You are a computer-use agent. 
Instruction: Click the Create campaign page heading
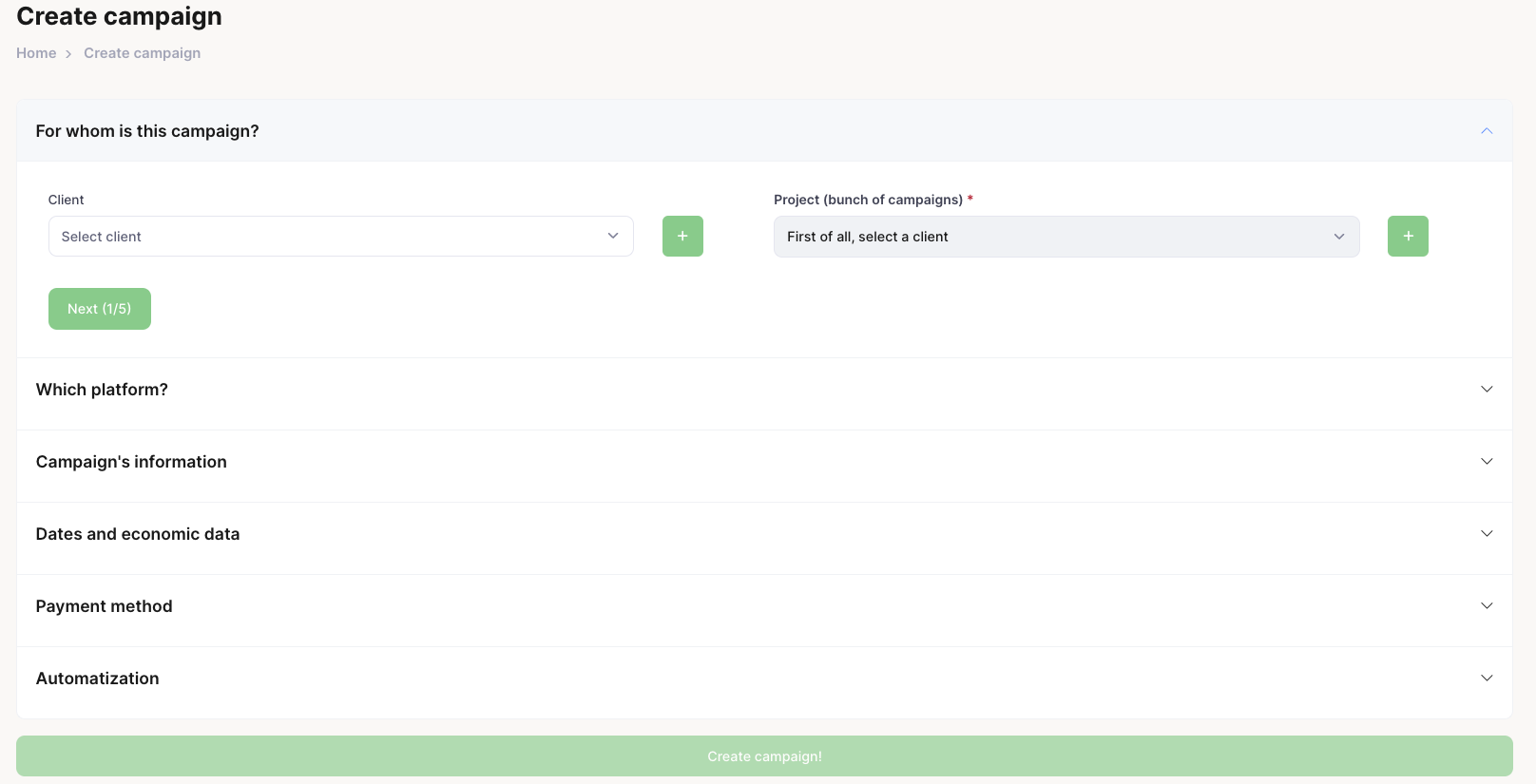pyautogui.click(x=119, y=16)
